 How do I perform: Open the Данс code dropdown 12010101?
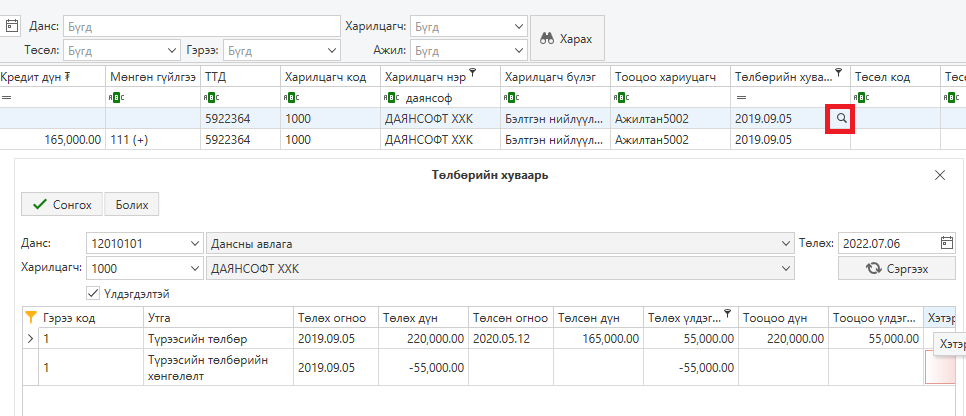[194, 244]
